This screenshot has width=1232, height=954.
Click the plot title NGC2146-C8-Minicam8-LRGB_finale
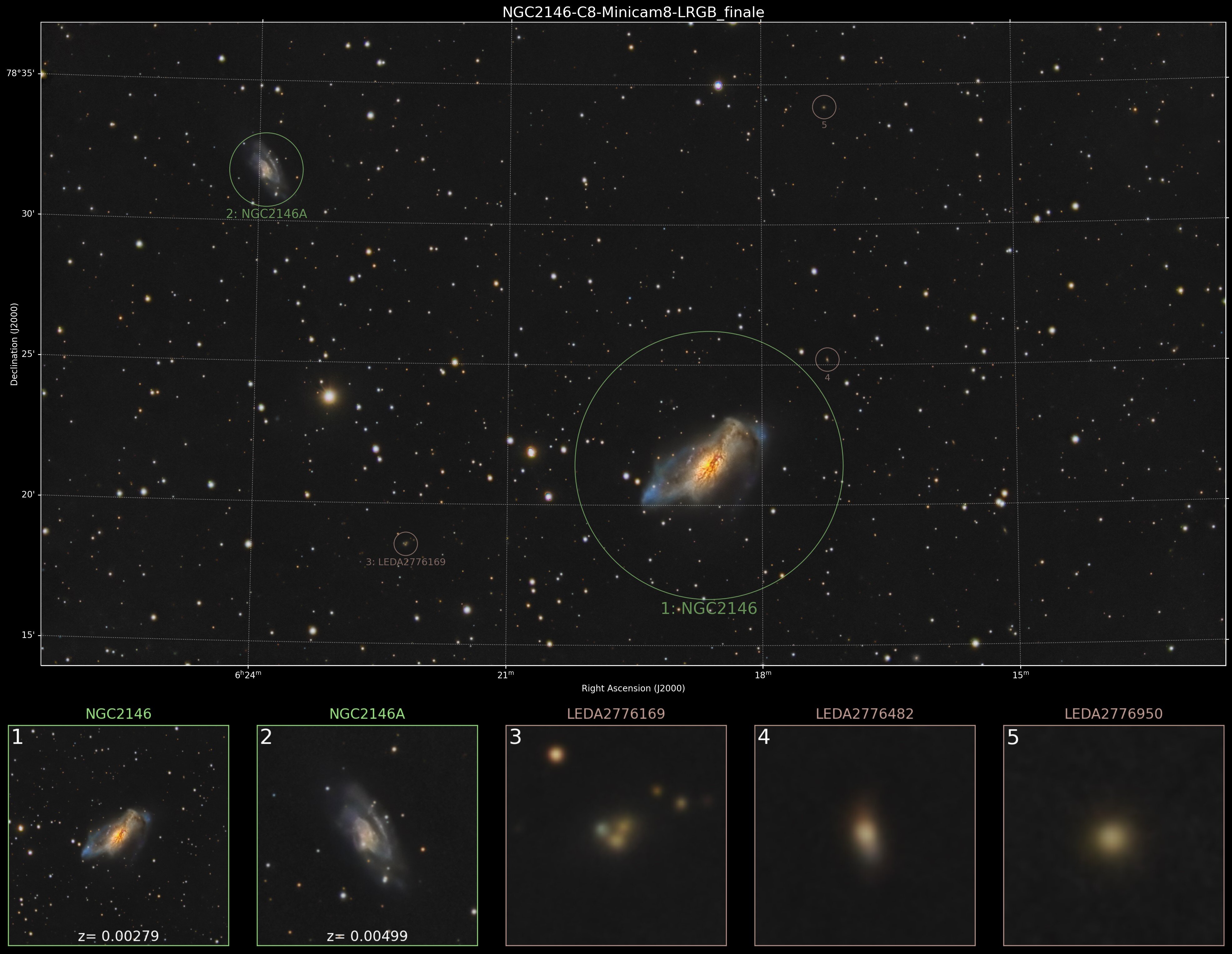(x=633, y=12)
